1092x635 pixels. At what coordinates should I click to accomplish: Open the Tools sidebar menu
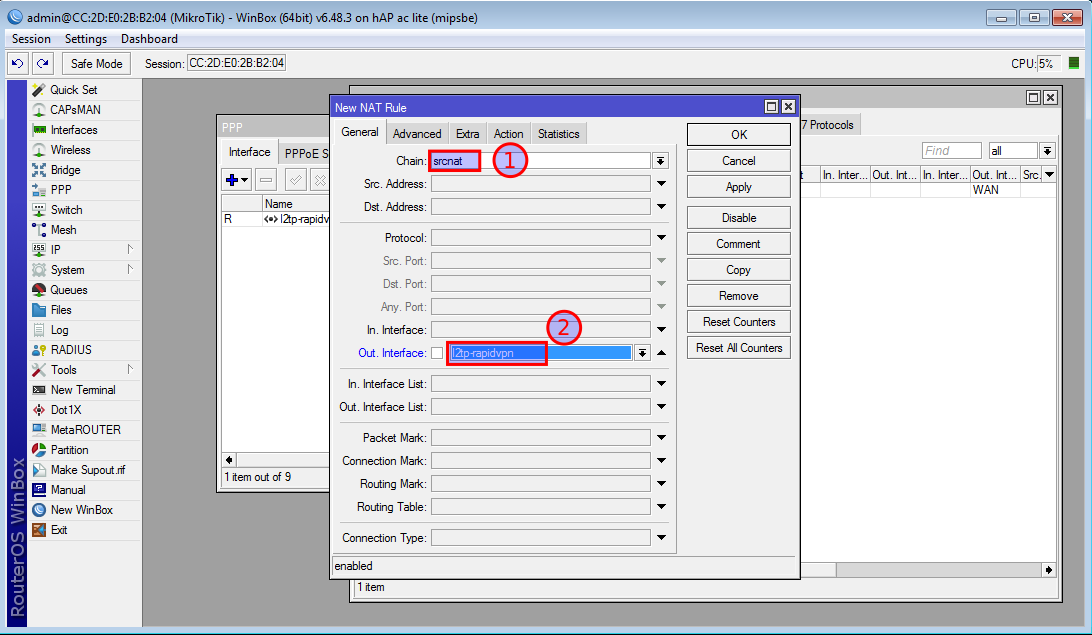point(63,370)
